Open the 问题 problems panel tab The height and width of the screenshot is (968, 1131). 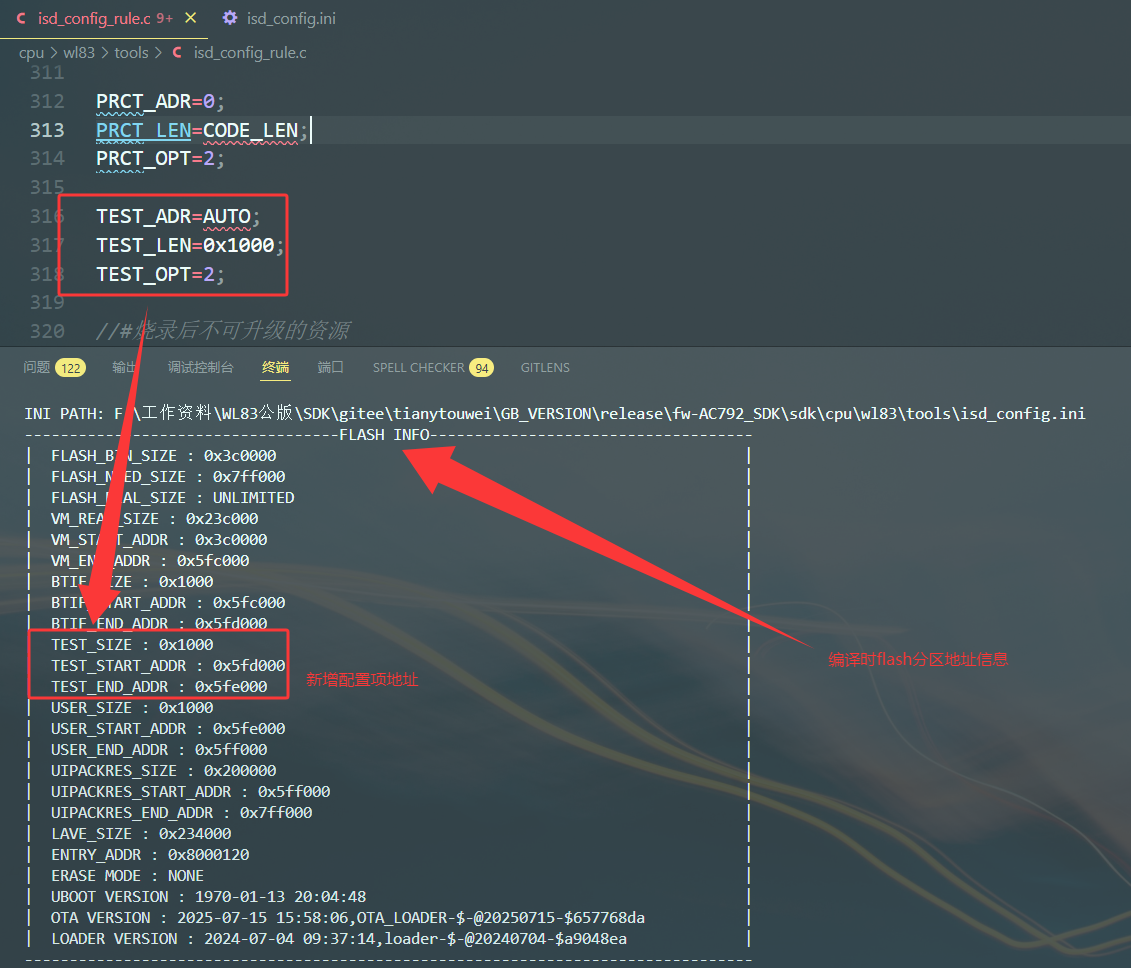point(37,367)
